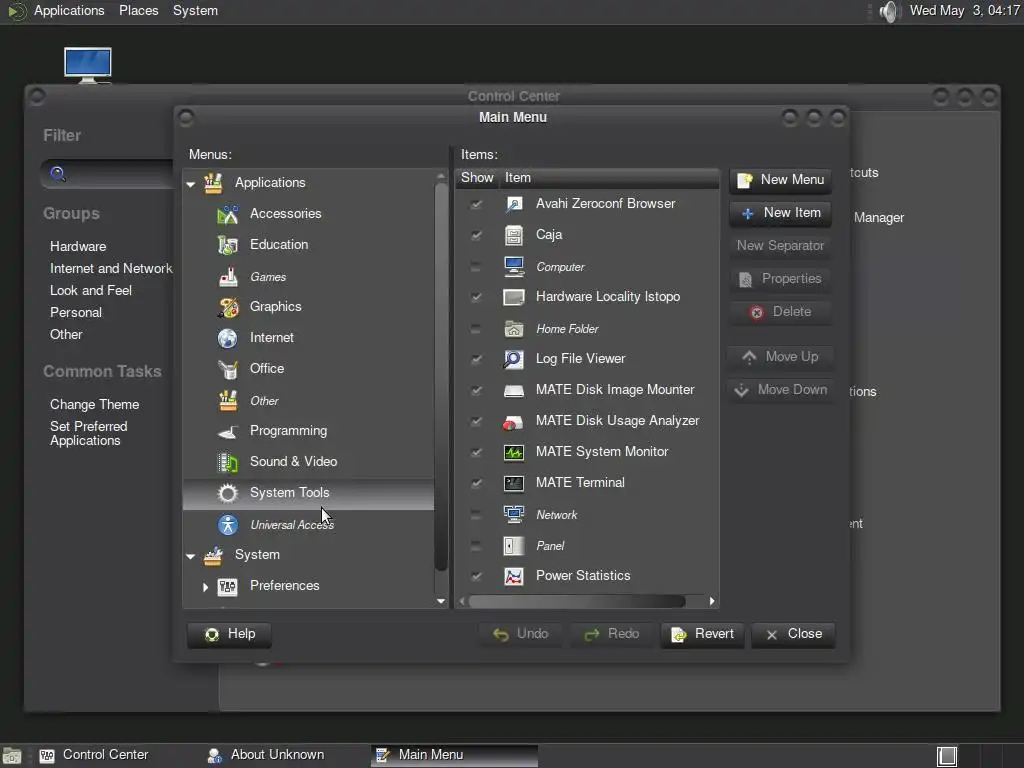This screenshot has height=768, width=1024.
Task: Click the Close button in Main Menu
Action: click(793, 634)
